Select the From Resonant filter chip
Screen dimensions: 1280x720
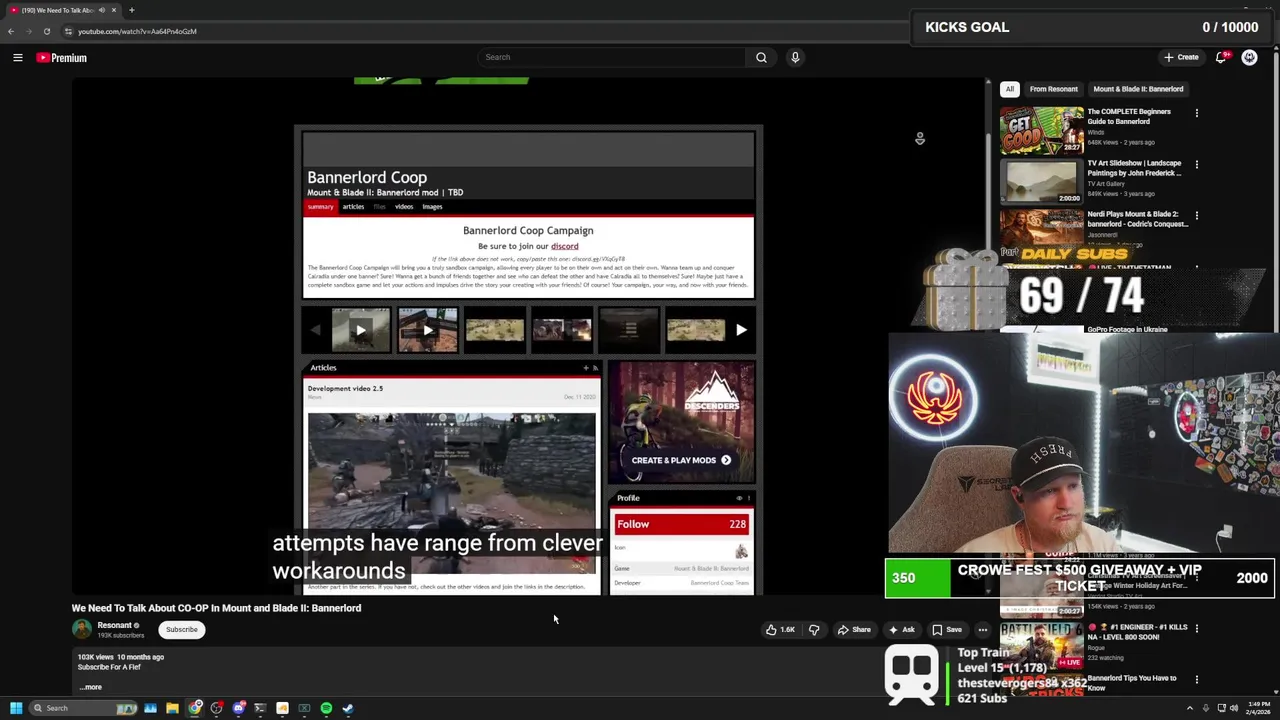(x=1053, y=89)
